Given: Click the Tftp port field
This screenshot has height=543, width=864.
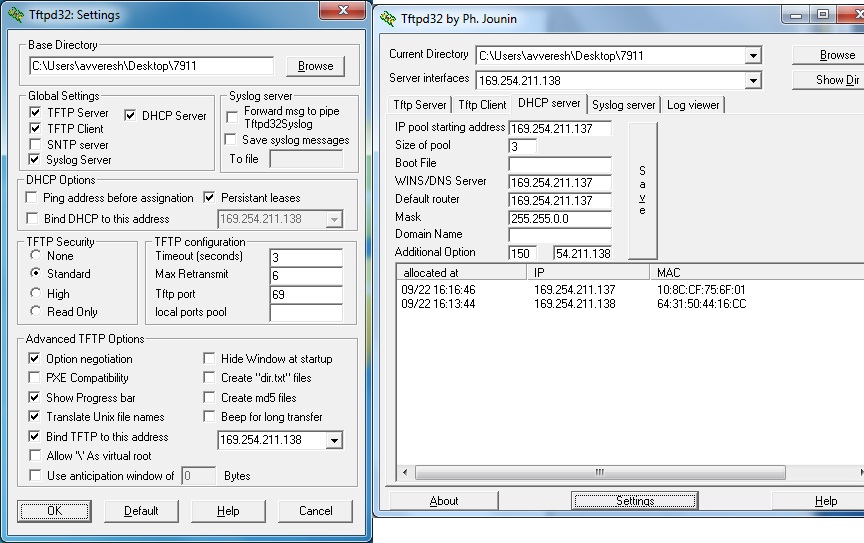Looking at the screenshot, I should (x=306, y=294).
